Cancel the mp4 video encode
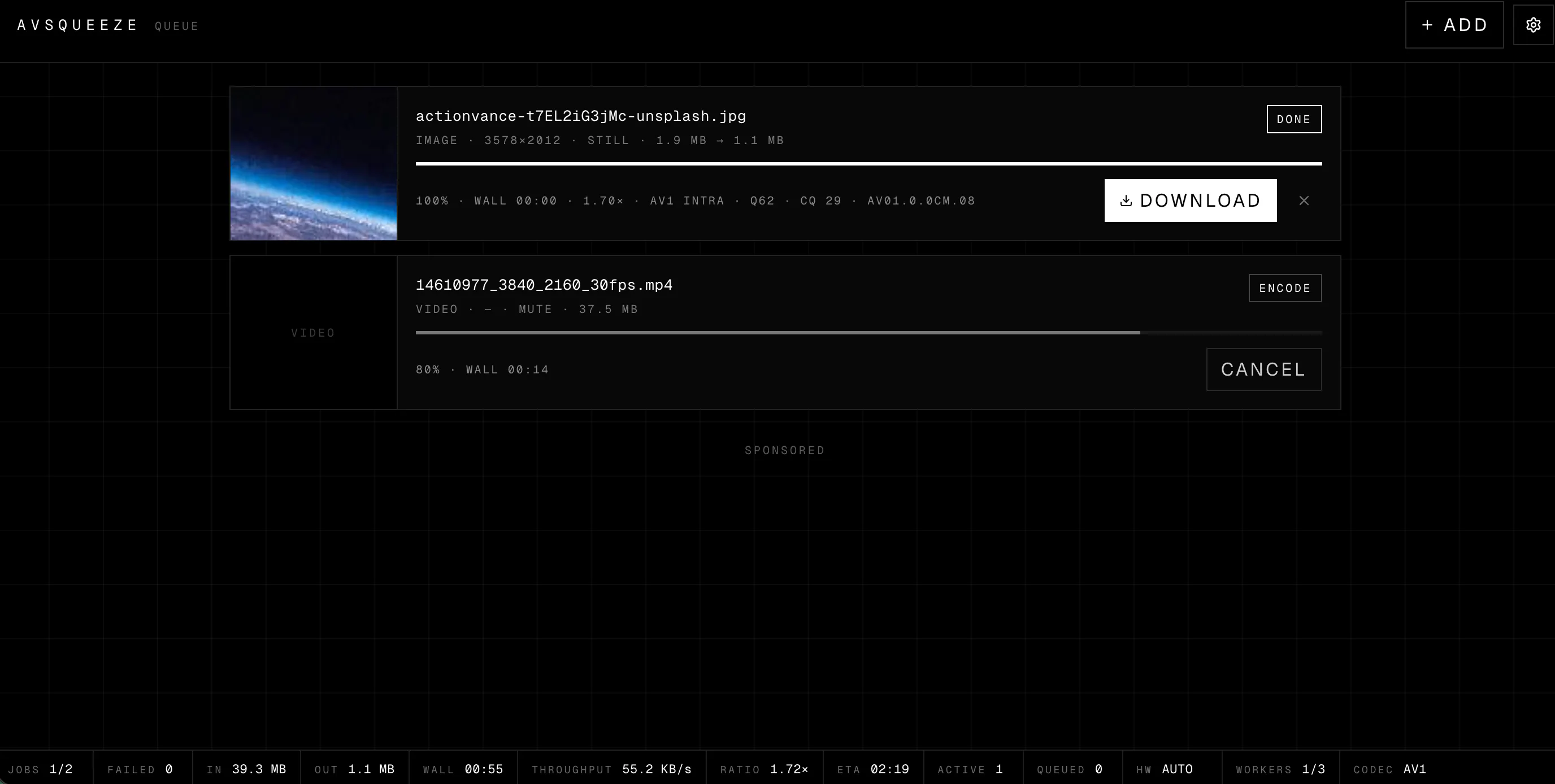The height and width of the screenshot is (784, 1555). coord(1264,369)
